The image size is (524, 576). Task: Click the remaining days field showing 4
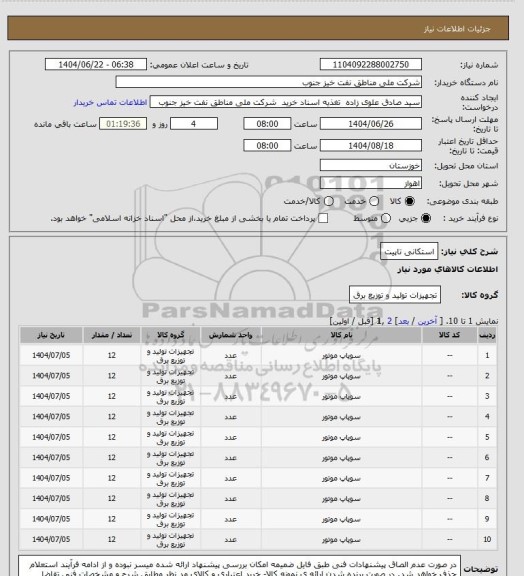coord(194,124)
